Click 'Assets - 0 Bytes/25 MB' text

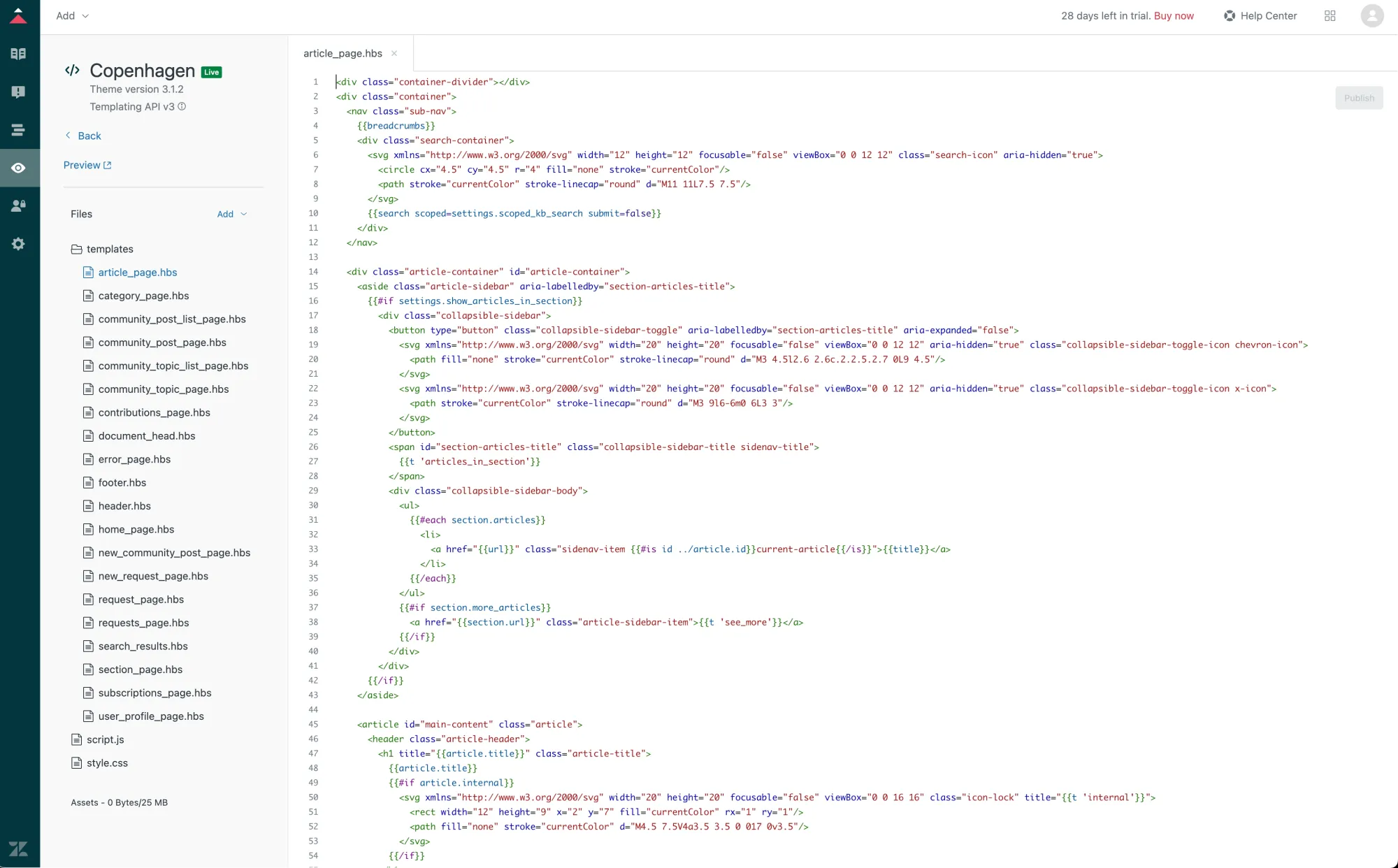coord(120,803)
